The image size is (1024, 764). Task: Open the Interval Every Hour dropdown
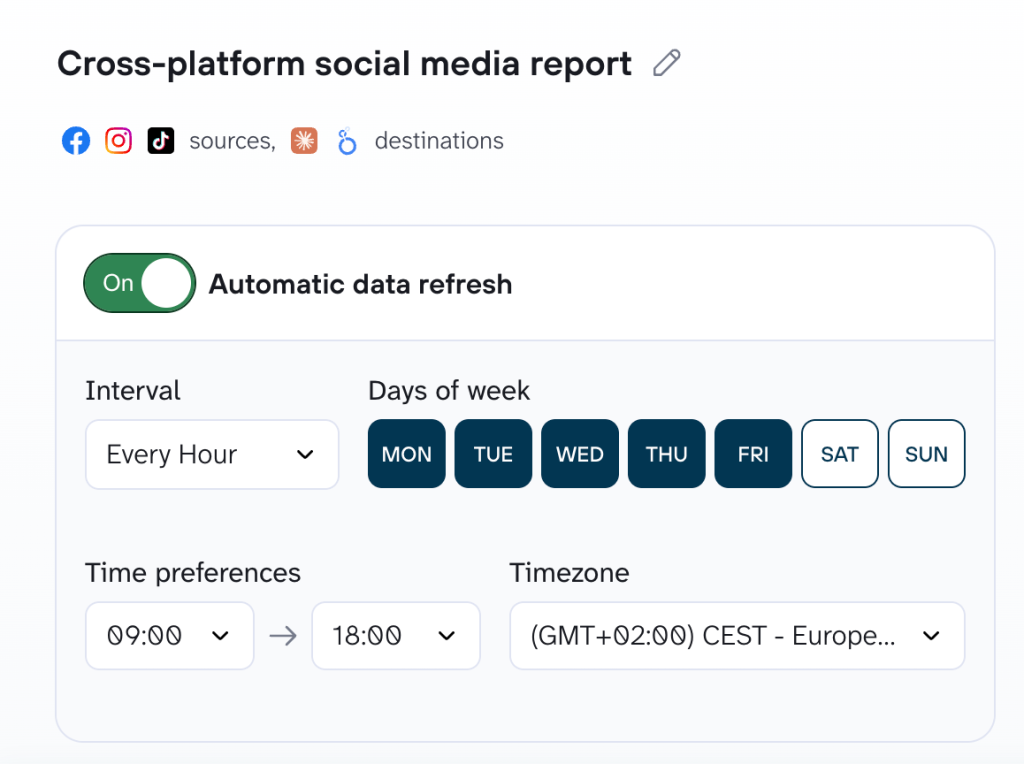coord(212,454)
